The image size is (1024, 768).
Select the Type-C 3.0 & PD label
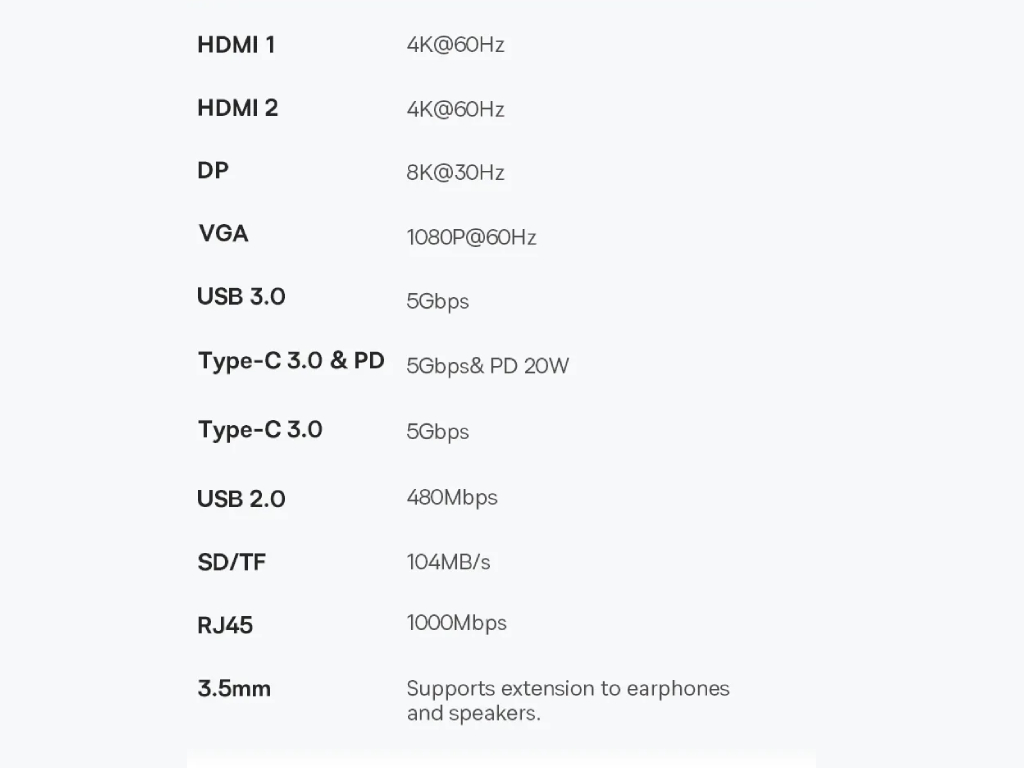tap(291, 361)
